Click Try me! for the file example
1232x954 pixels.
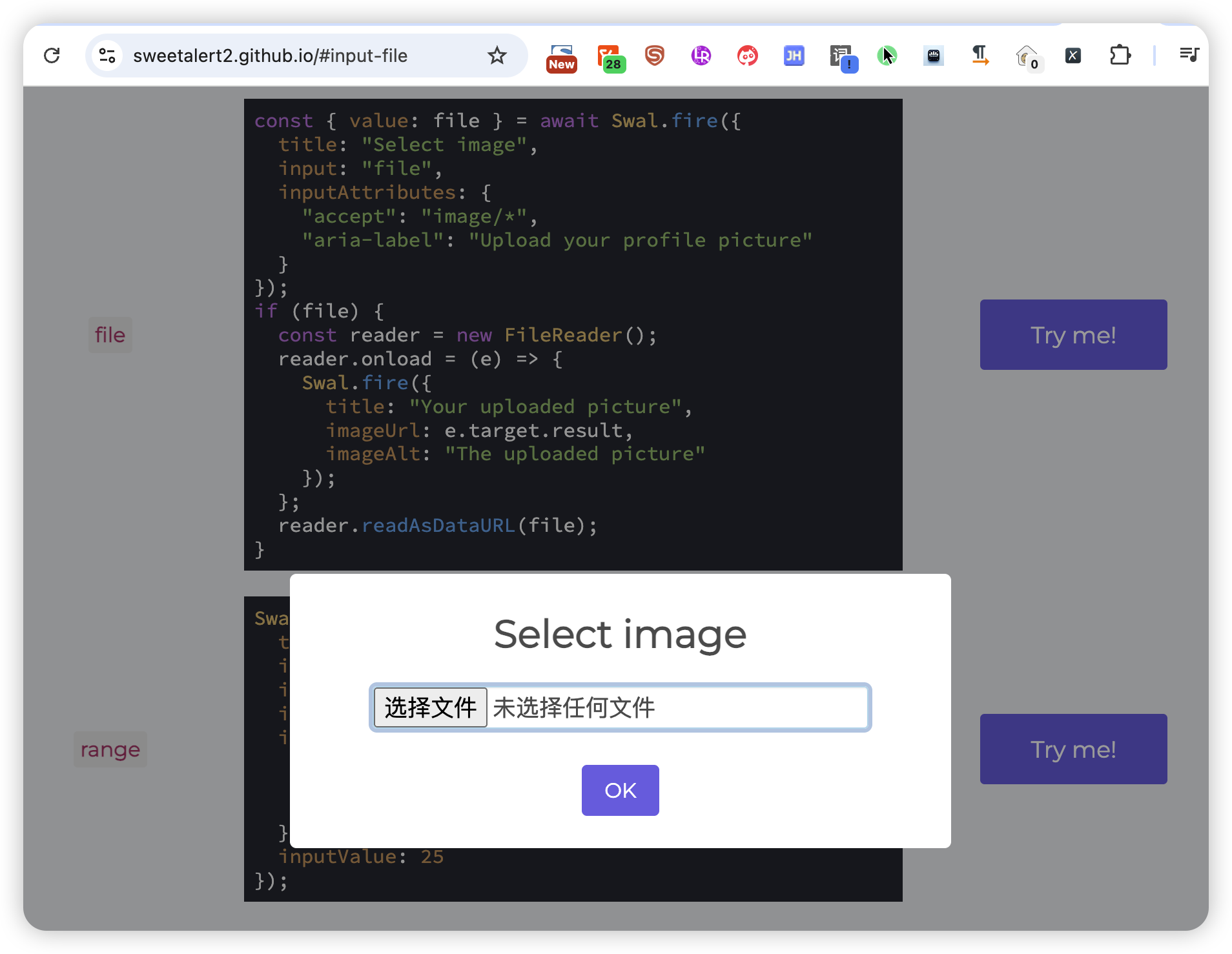1073,334
